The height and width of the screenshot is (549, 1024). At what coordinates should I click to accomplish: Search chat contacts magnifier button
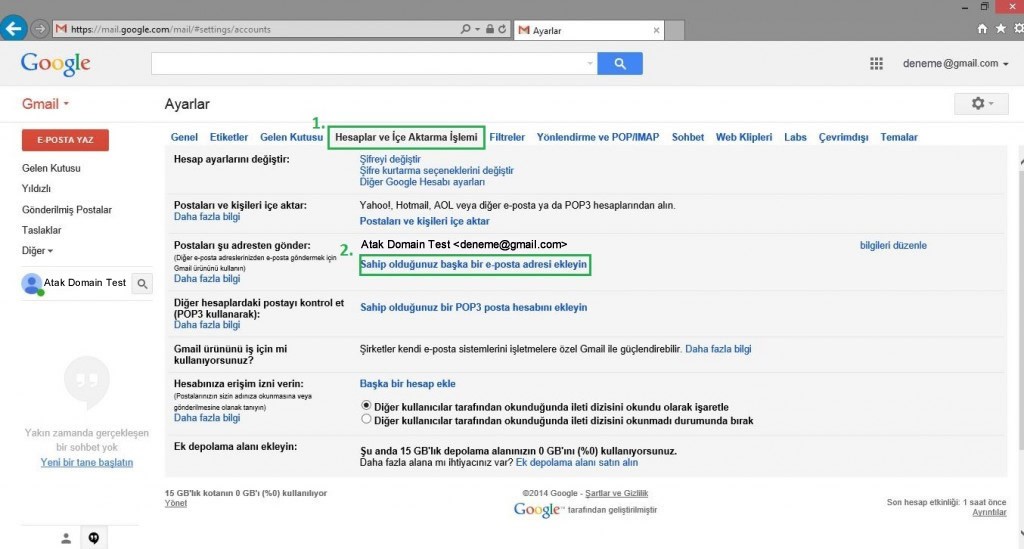pyautogui.click(x=142, y=284)
